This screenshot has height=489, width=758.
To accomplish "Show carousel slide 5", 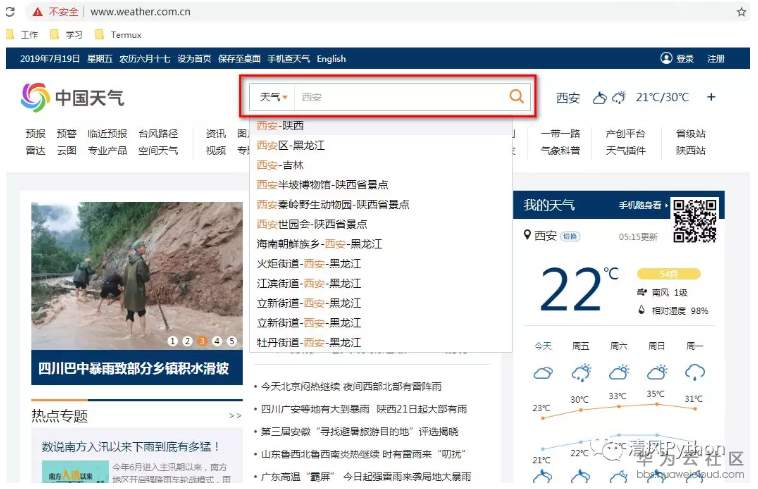I will (232, 341).
